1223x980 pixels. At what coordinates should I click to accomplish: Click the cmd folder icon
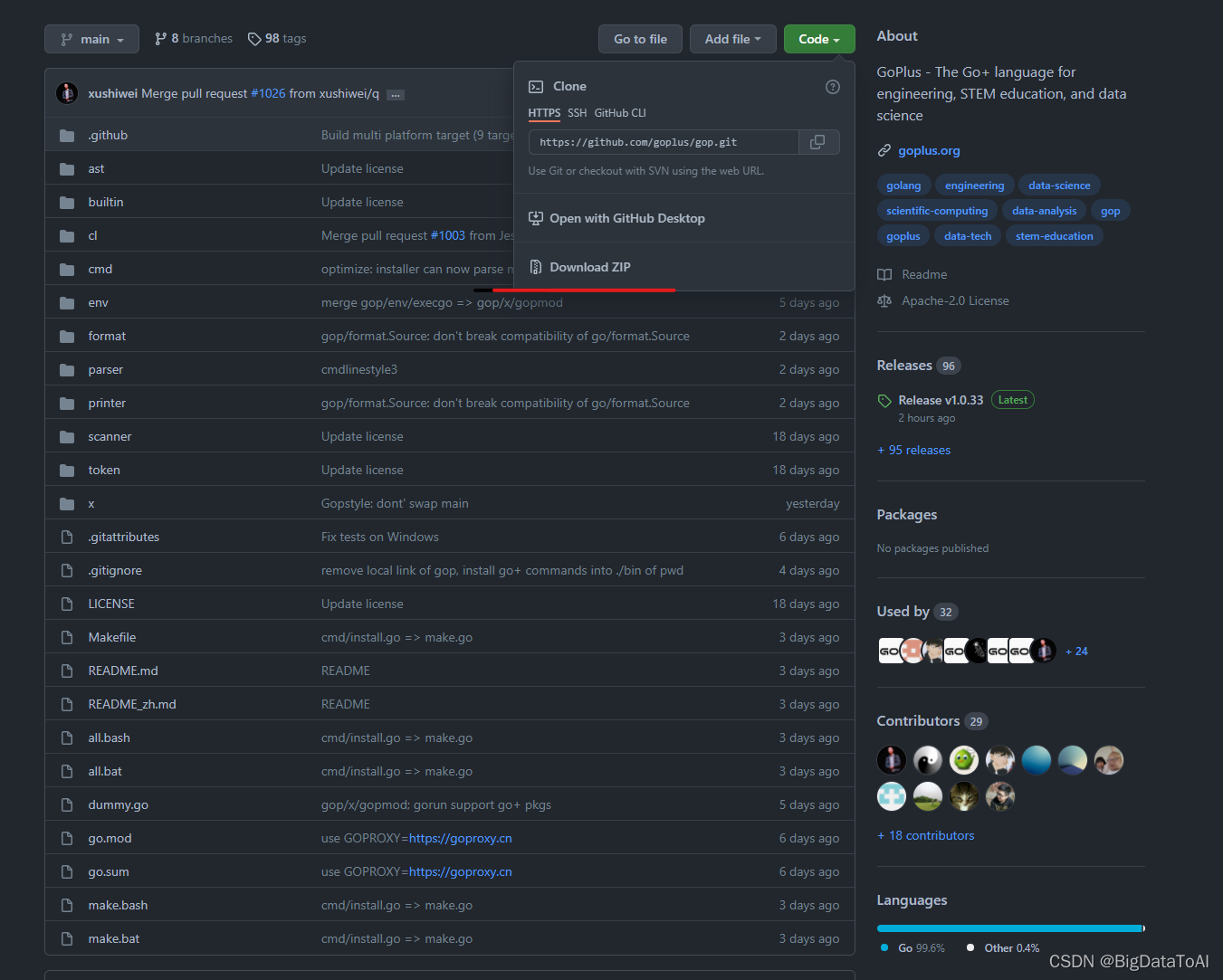(67, 270)
